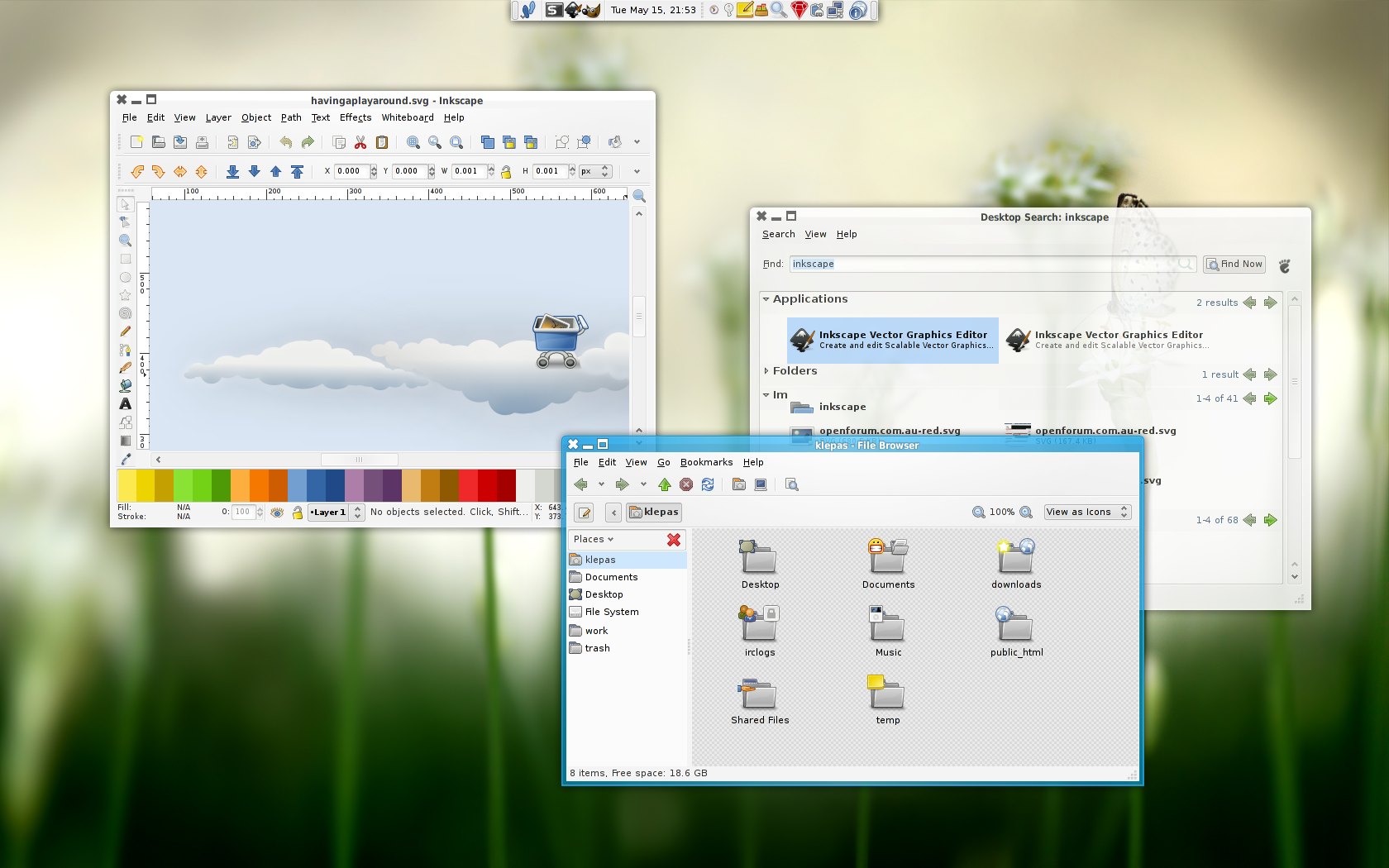Select the Node edit tool in Inkscape
This screenshot has width=1389, height=868.
pyautogui.click(x=125, y=222)
